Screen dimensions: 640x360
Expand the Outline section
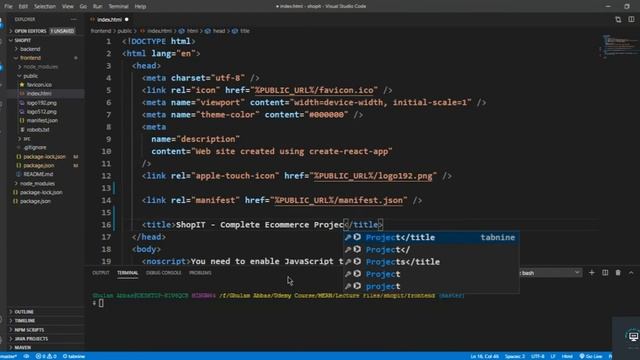pyautogui.click(x=24, y=312)
